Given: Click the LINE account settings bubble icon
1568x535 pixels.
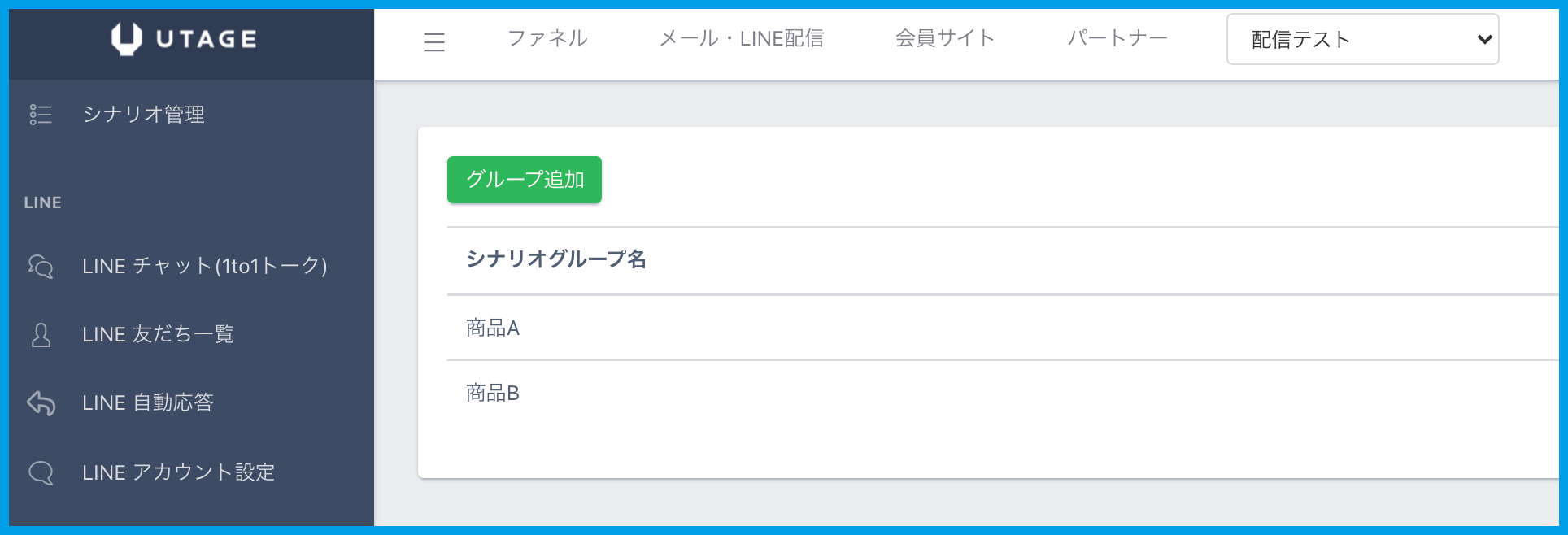Looking at the screenshot, I should click(x=41, y=472).
